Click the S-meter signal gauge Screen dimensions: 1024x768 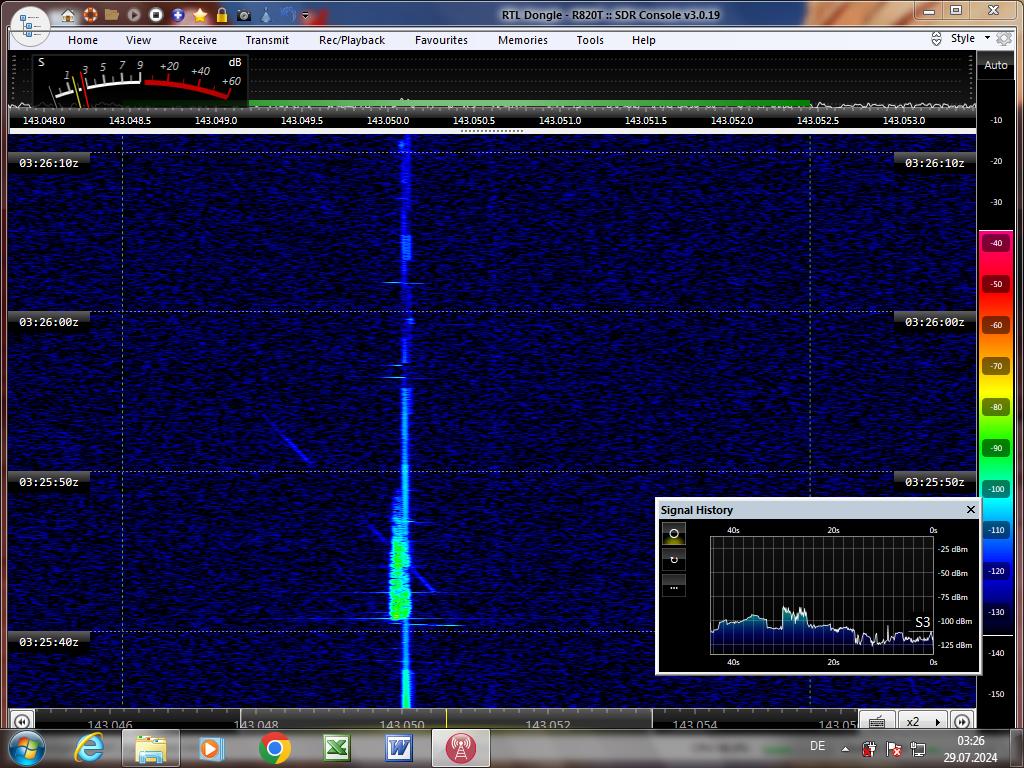coord(140,80)
